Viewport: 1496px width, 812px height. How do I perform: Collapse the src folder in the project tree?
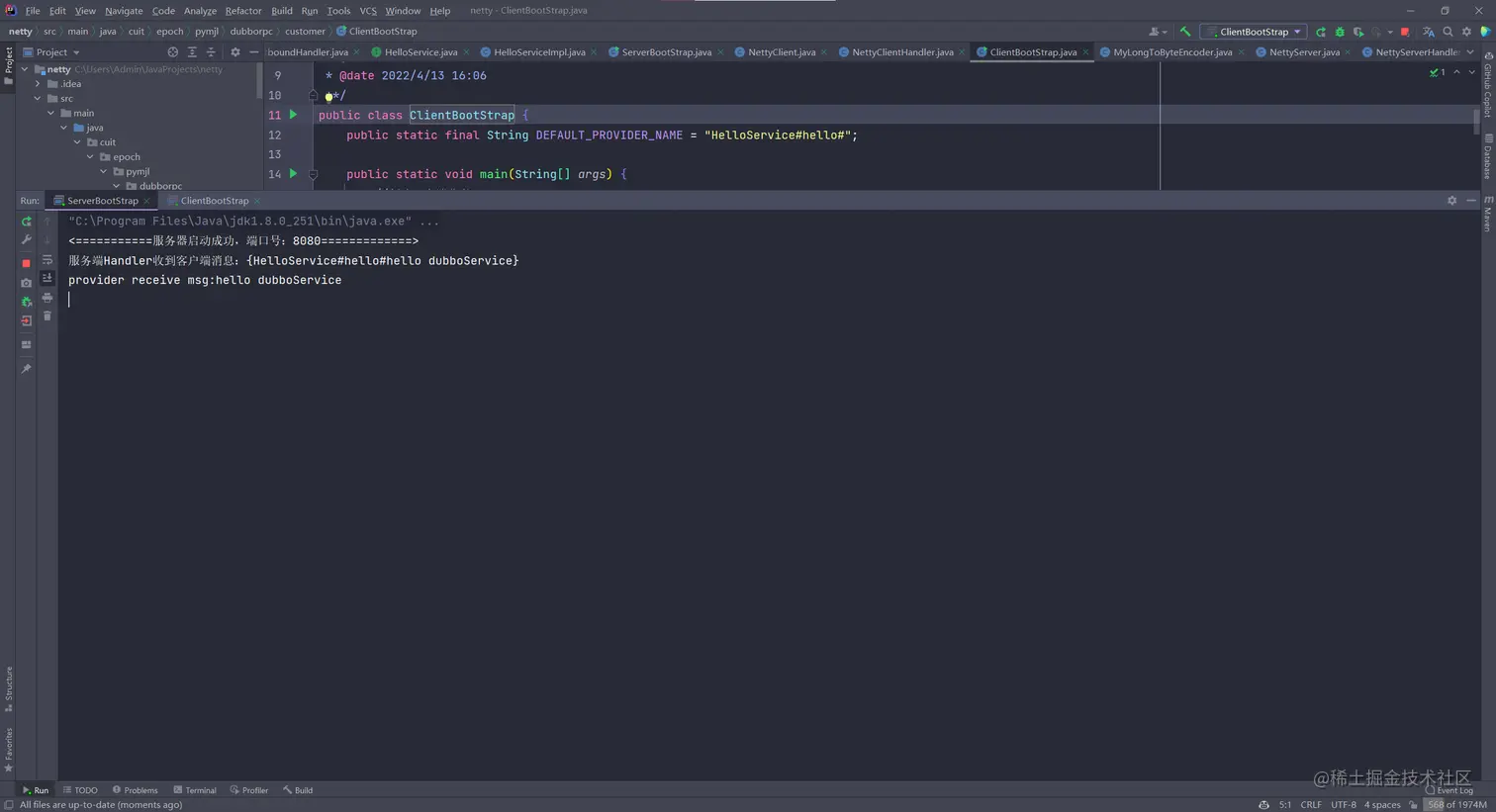(x=38, y=99)
